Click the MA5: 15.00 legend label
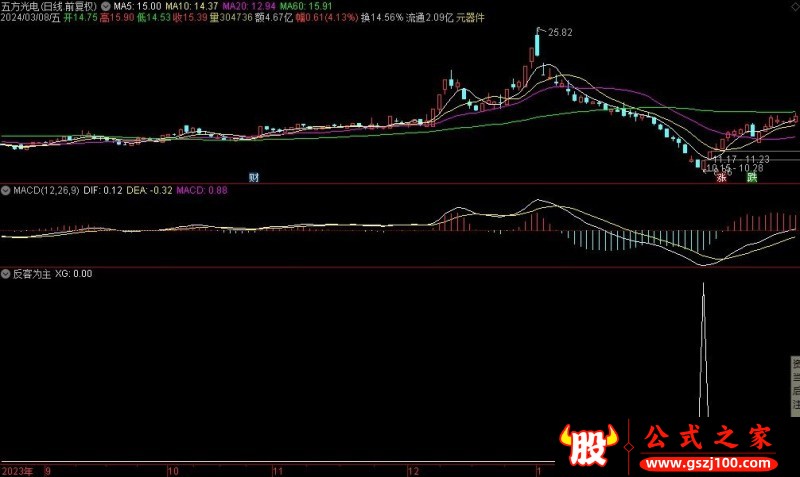The width and height of the screenshot is (800, 477). pos(137,6)
